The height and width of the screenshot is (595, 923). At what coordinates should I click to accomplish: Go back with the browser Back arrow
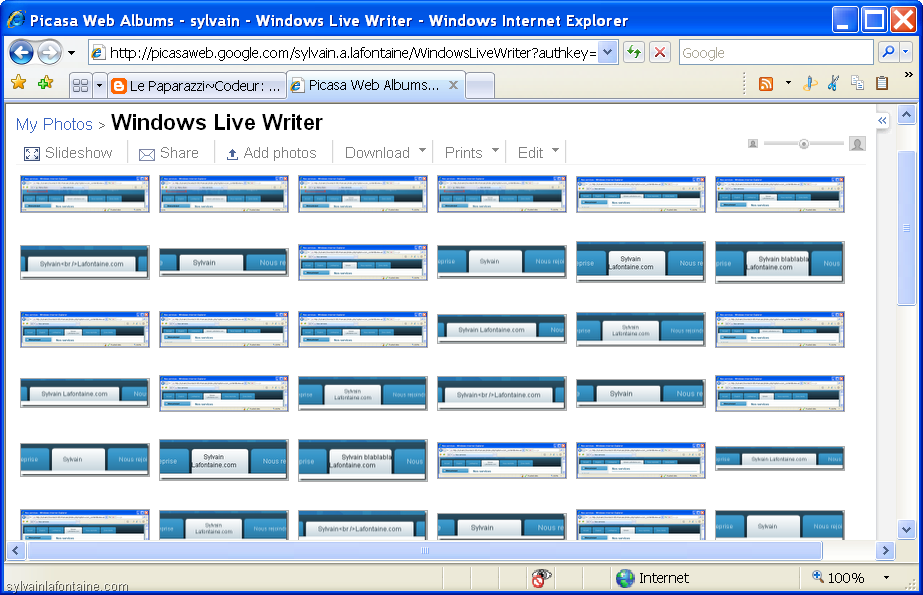[x=21, y=53]
